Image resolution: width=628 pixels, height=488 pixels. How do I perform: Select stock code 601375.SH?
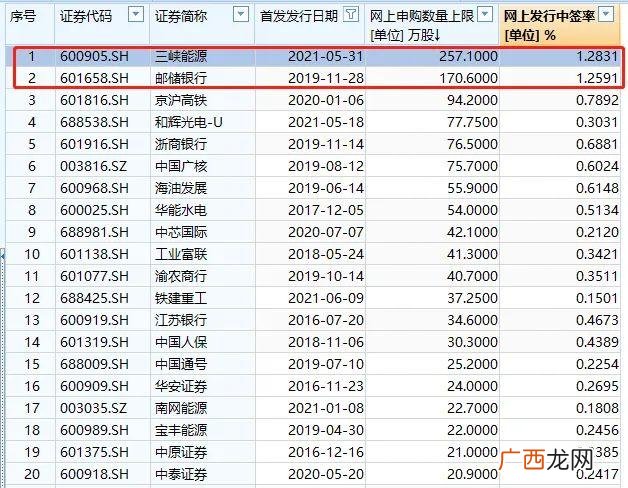[x=95, y=452]
